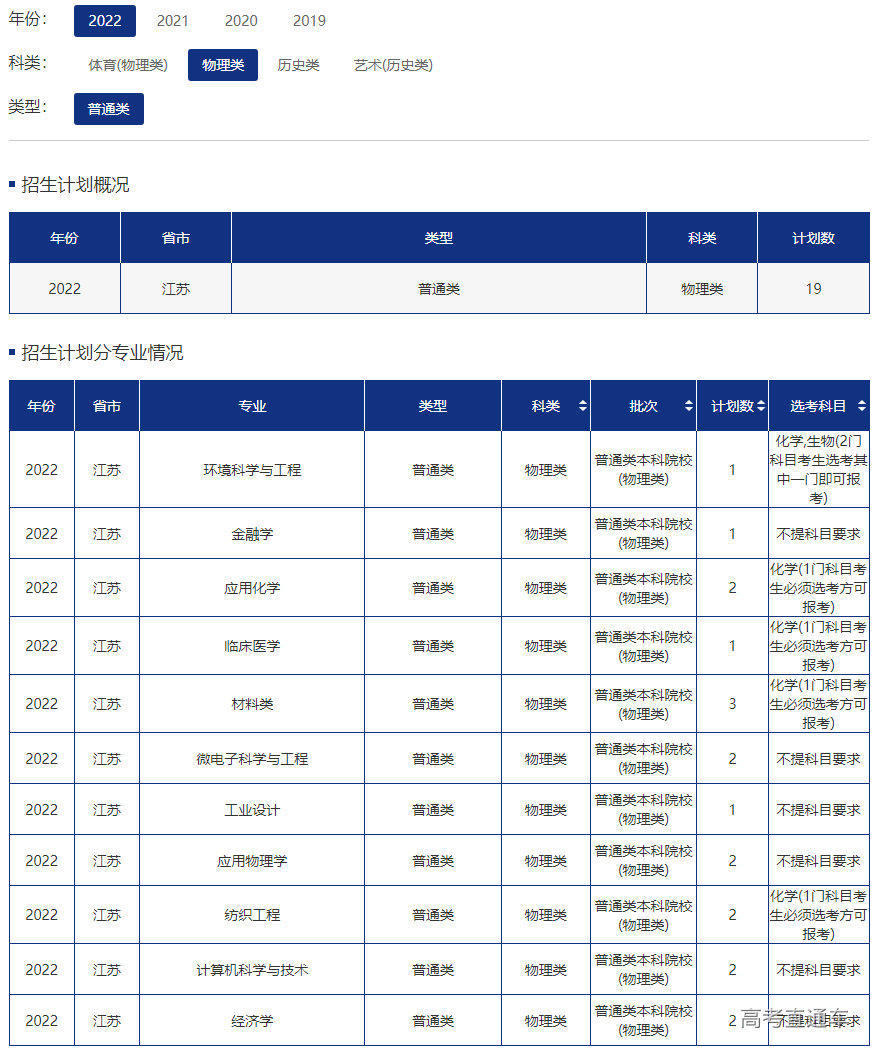Choose the 物理类 category filter
878x1058 pixels.
click(x=223, y=65)
